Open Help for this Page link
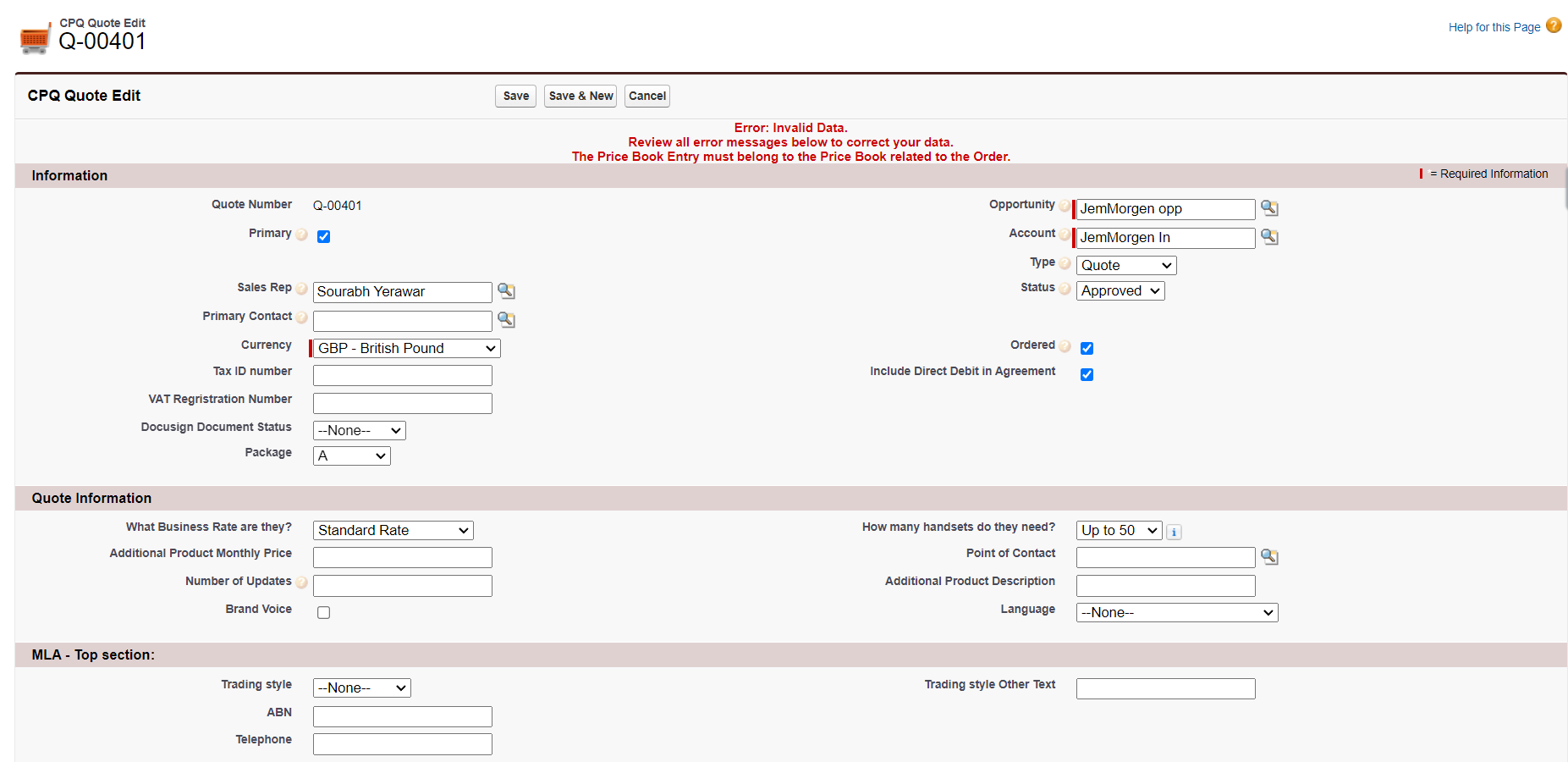1568x762 pixels. point(1494,27)
